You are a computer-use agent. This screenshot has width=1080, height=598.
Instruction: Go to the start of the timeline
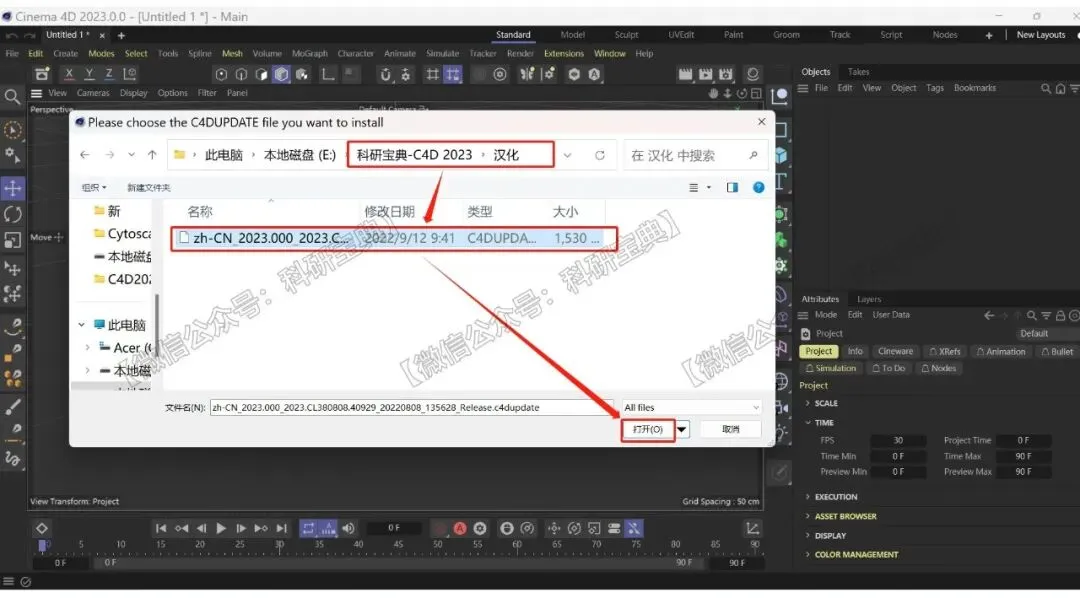point(161,528)
